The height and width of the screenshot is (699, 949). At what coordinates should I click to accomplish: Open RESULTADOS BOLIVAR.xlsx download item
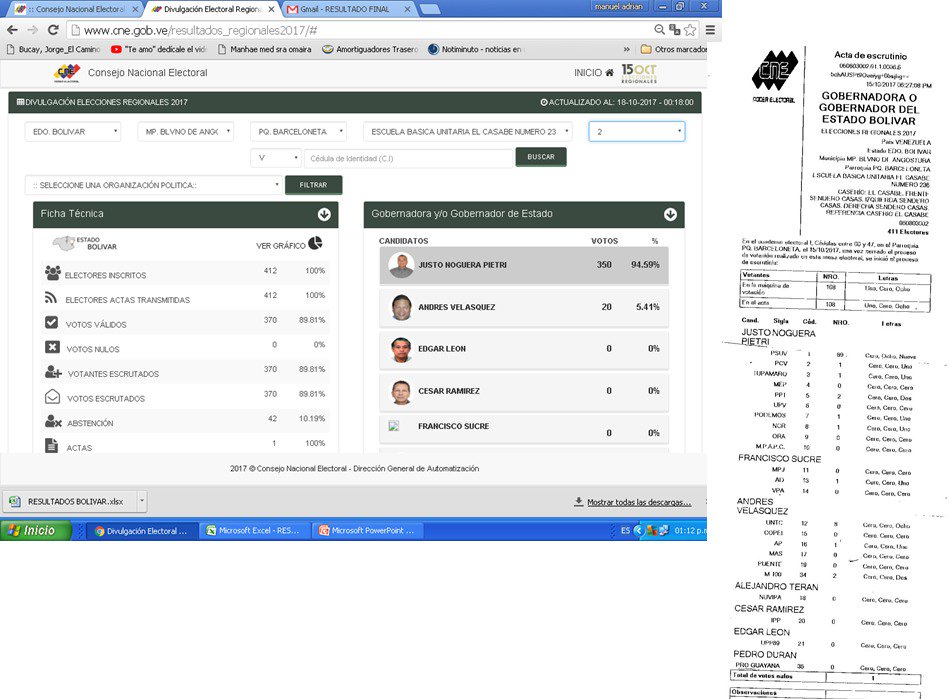tap(70, 502)
